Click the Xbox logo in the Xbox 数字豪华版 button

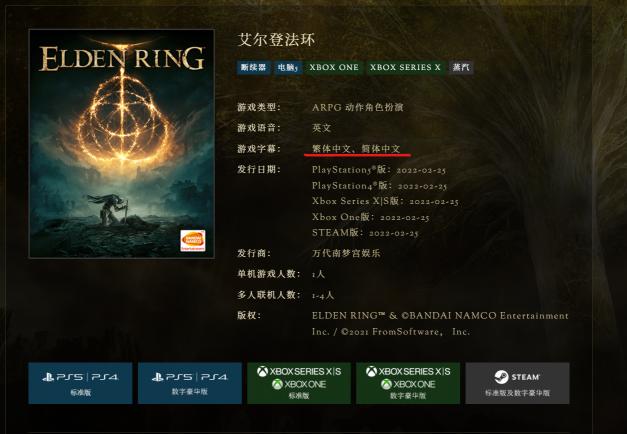(x=371, y=372)
